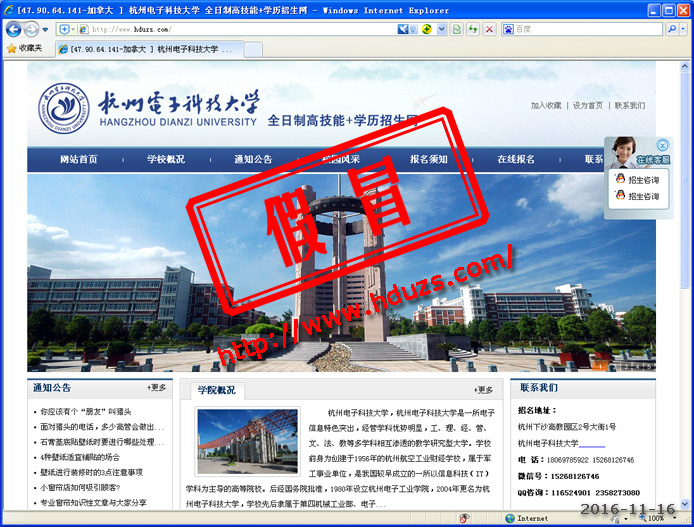Open a new blank tab

click(x=253, y=50)
